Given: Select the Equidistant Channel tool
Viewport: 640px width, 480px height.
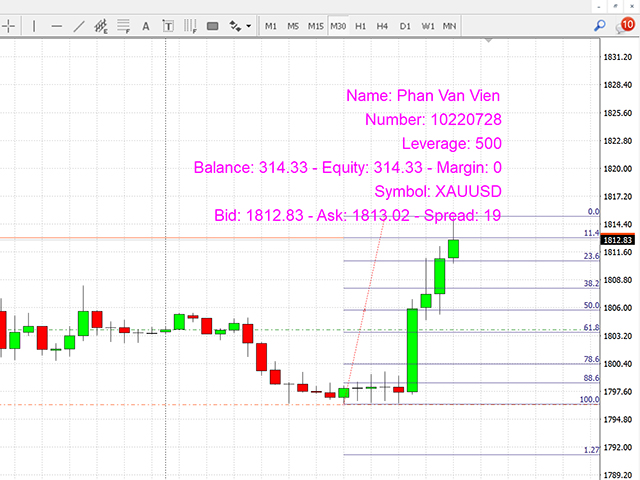Looking at the screenshot, I should pos(101,27).
